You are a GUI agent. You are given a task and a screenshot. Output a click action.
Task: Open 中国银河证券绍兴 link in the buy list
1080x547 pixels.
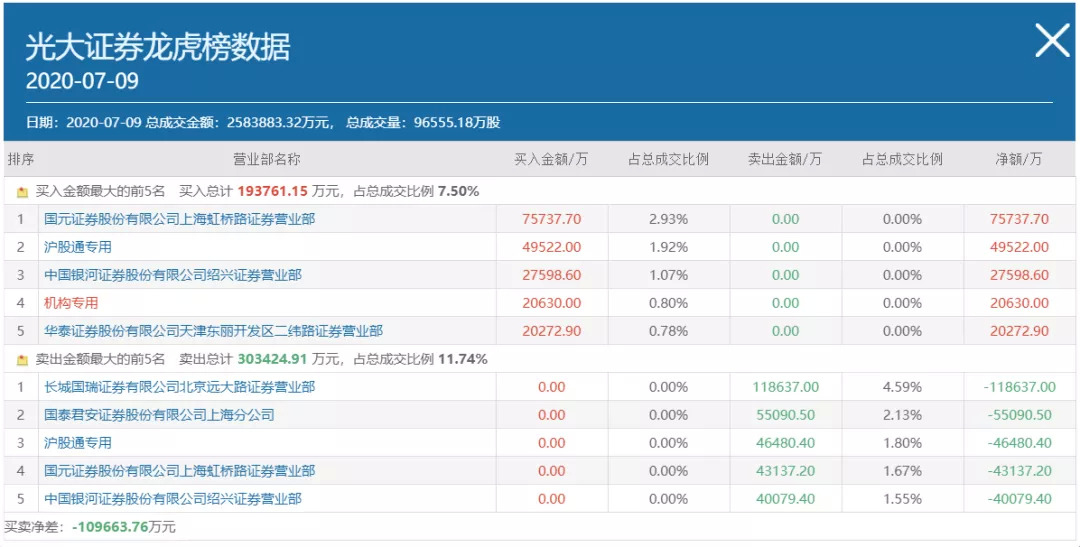tap(172, 275)
